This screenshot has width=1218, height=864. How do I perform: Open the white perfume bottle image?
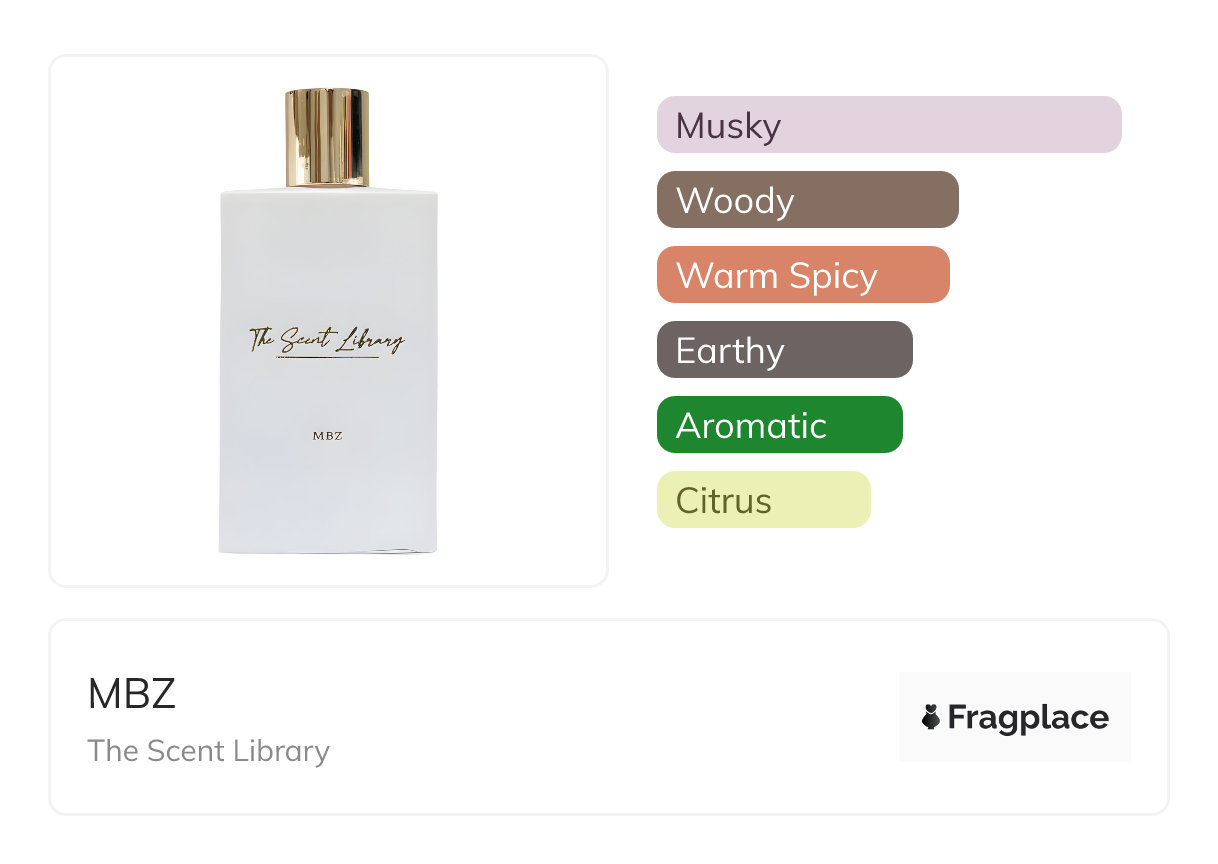point(328,321)
